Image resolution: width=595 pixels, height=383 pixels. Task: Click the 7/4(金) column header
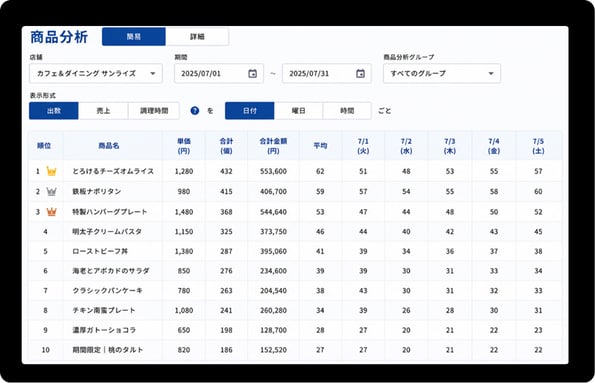[494, 146]
